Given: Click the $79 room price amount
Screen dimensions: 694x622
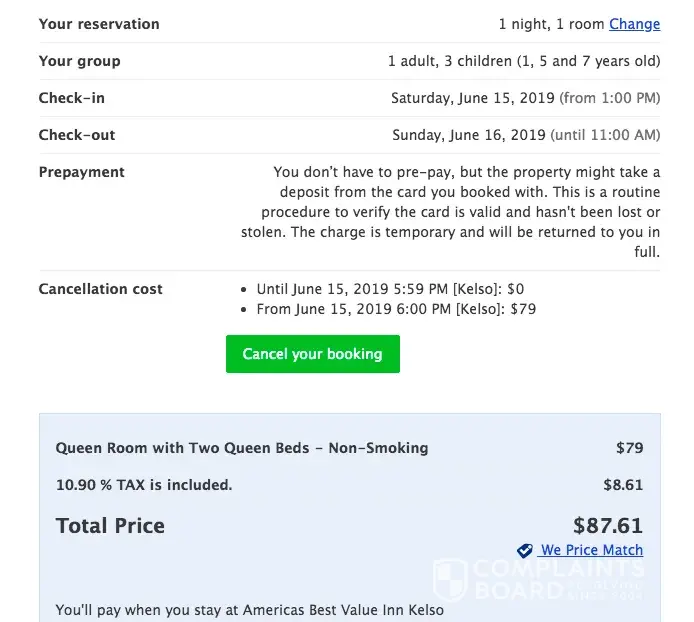Looking at the screenshot, I should click(x=629, y=448).
